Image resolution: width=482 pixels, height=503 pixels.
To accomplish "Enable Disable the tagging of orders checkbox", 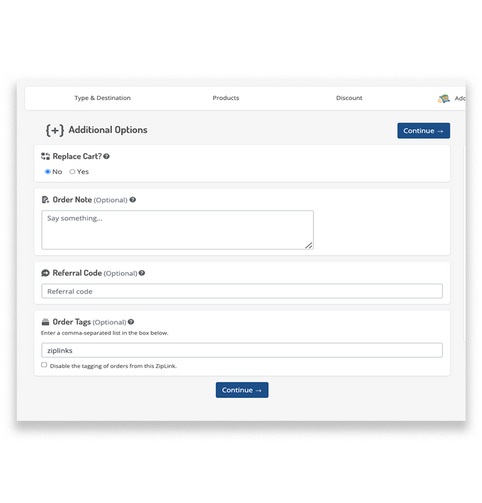I will pyautogui.click(x=44, y=365).
